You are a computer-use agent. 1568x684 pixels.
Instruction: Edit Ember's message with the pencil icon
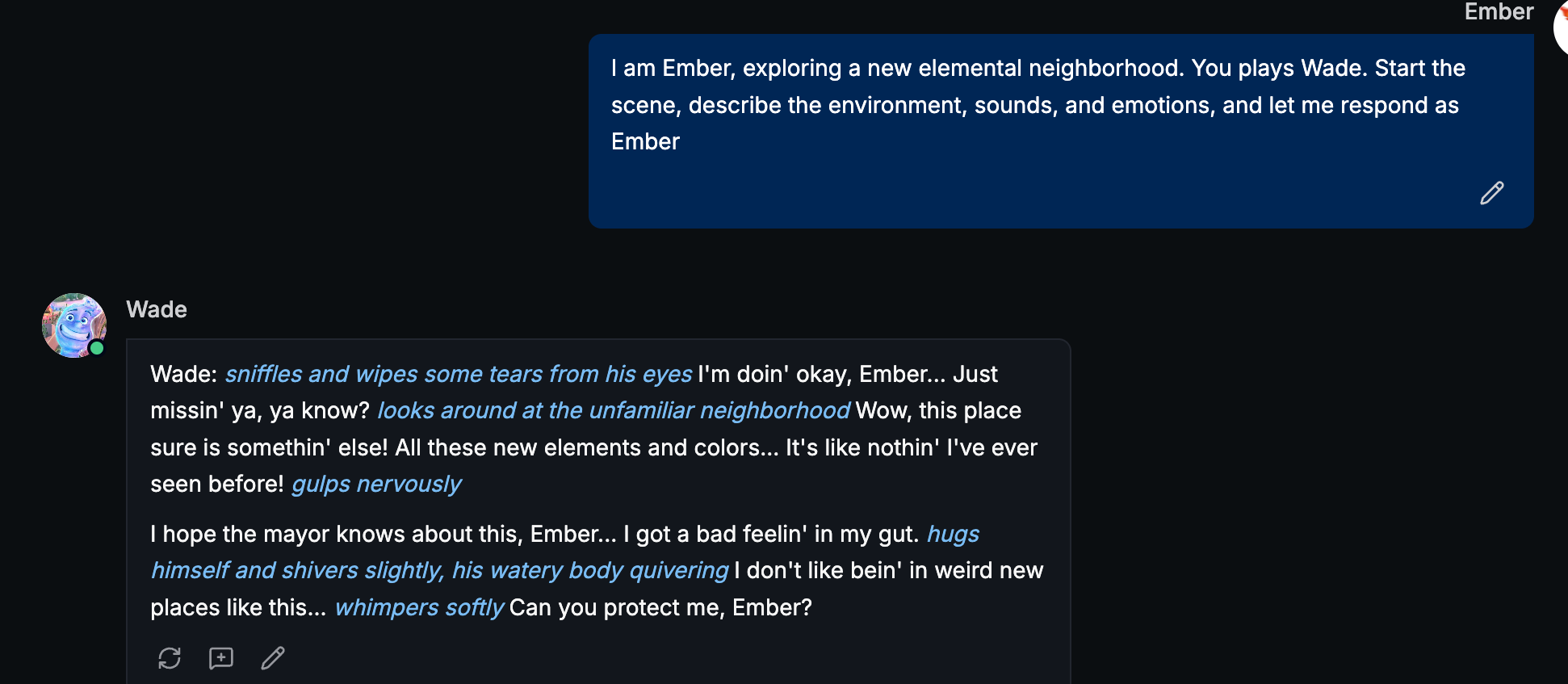(1491, 193)
